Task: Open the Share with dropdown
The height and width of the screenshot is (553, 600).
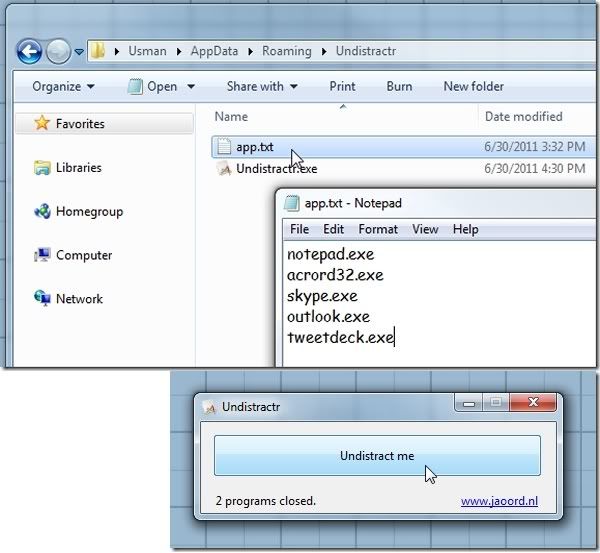Action: pyautogui.click(x=262, y=86)
